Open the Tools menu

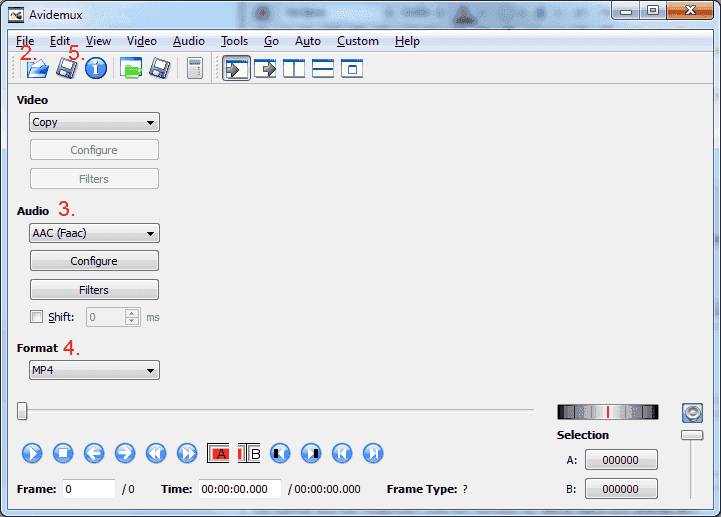pyautogui.click(x=235, y=41)
